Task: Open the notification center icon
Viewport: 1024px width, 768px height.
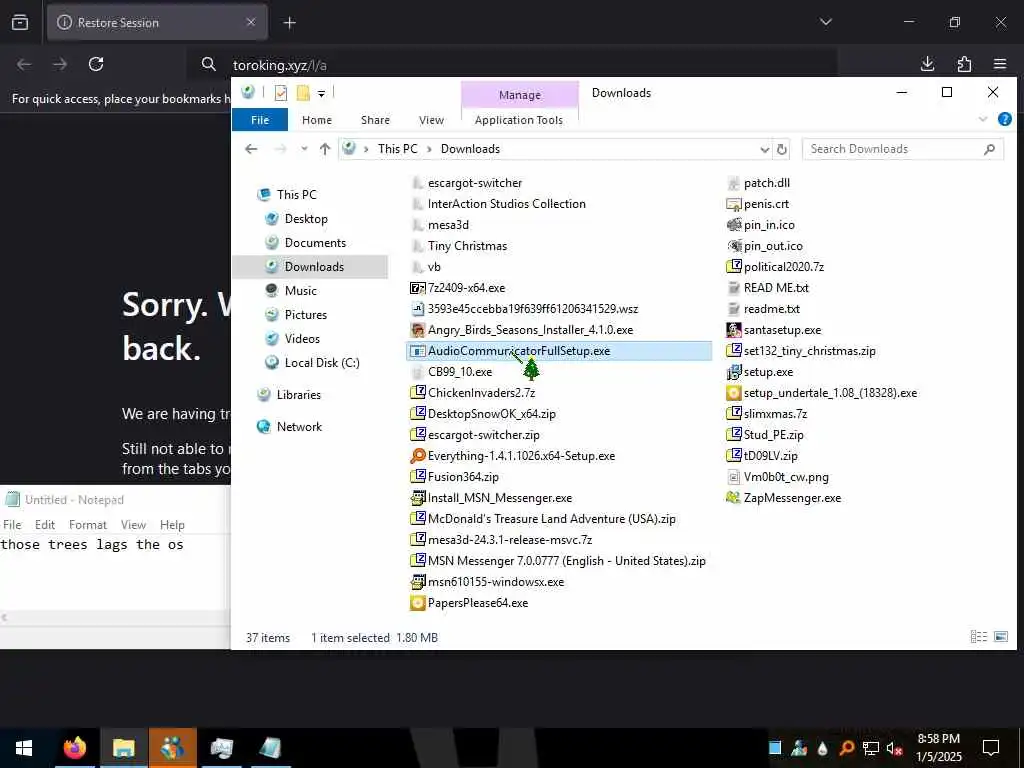Action: tap(991, 748)
